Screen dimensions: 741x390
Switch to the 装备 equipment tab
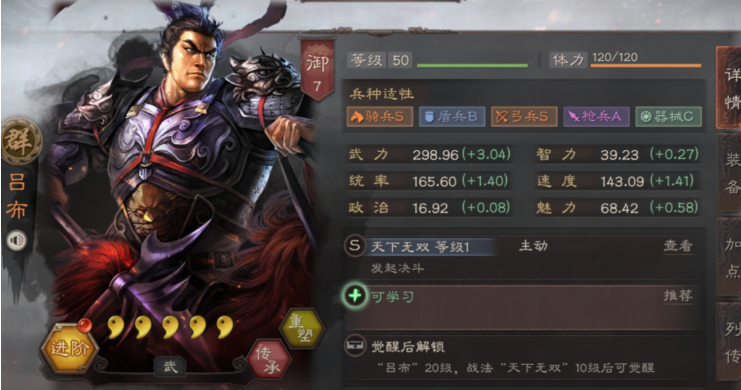click(x=730, y=173)
